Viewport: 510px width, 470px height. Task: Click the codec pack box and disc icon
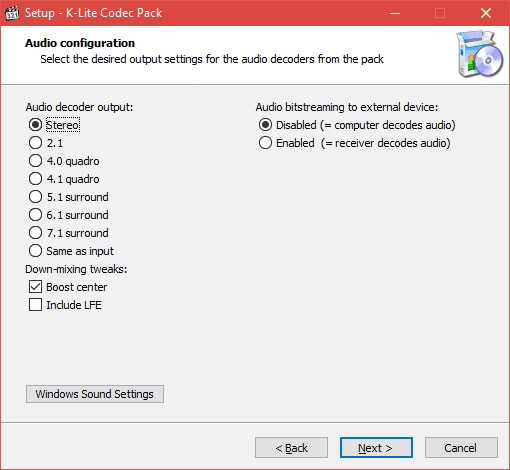(x=479, y=54)
